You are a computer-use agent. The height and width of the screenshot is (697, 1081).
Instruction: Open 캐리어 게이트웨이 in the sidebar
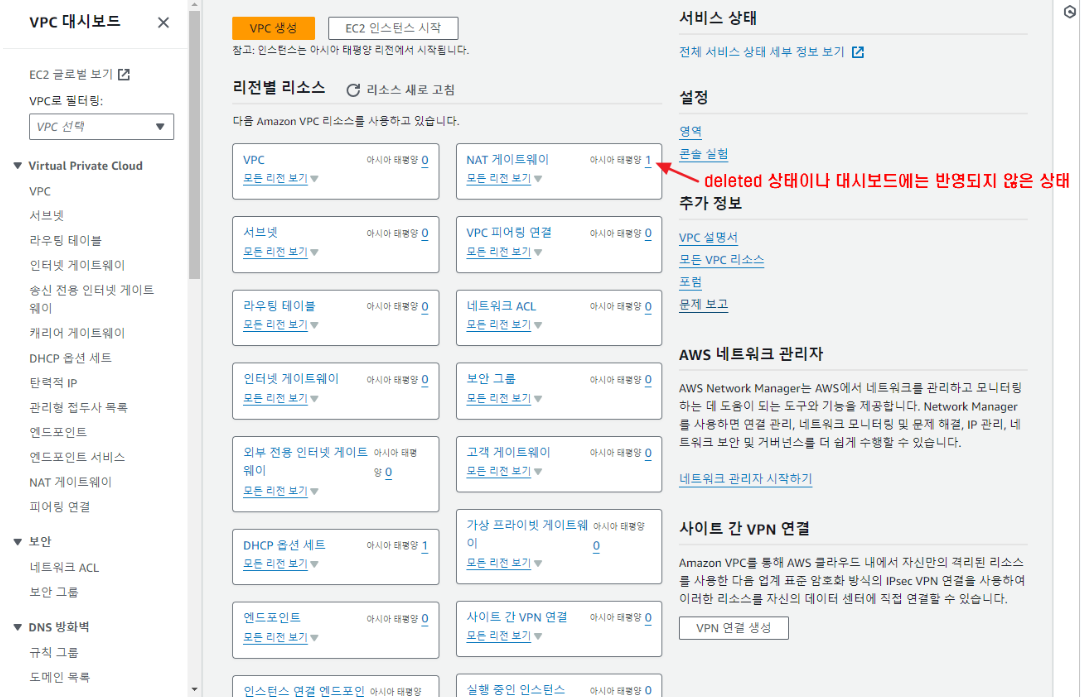click(77, 334)
